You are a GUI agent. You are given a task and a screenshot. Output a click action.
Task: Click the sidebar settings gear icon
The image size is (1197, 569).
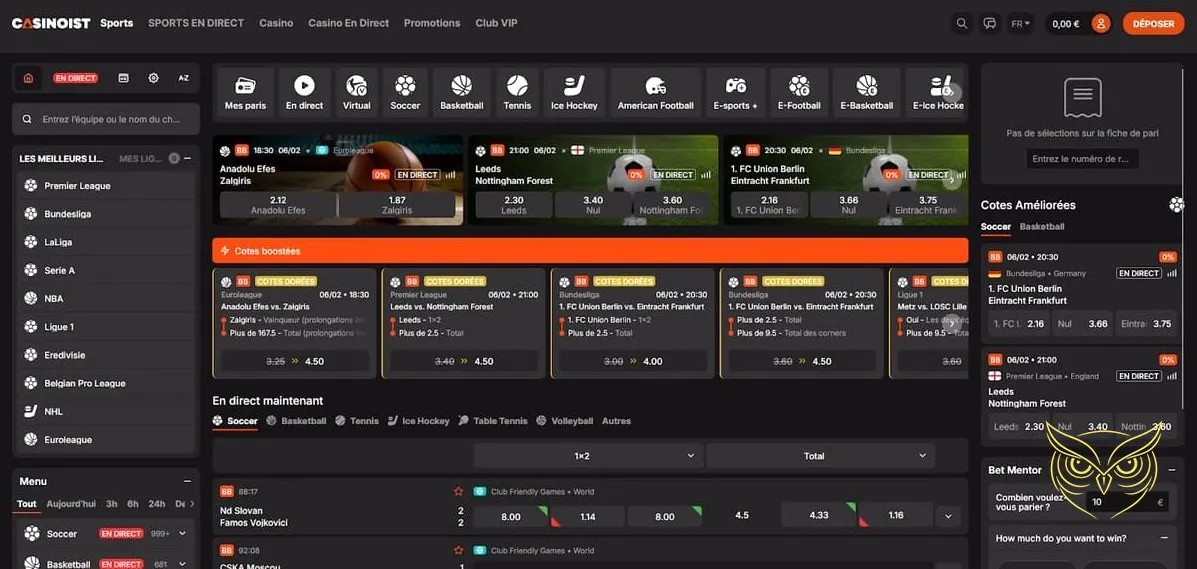click(x=153, y=78)
